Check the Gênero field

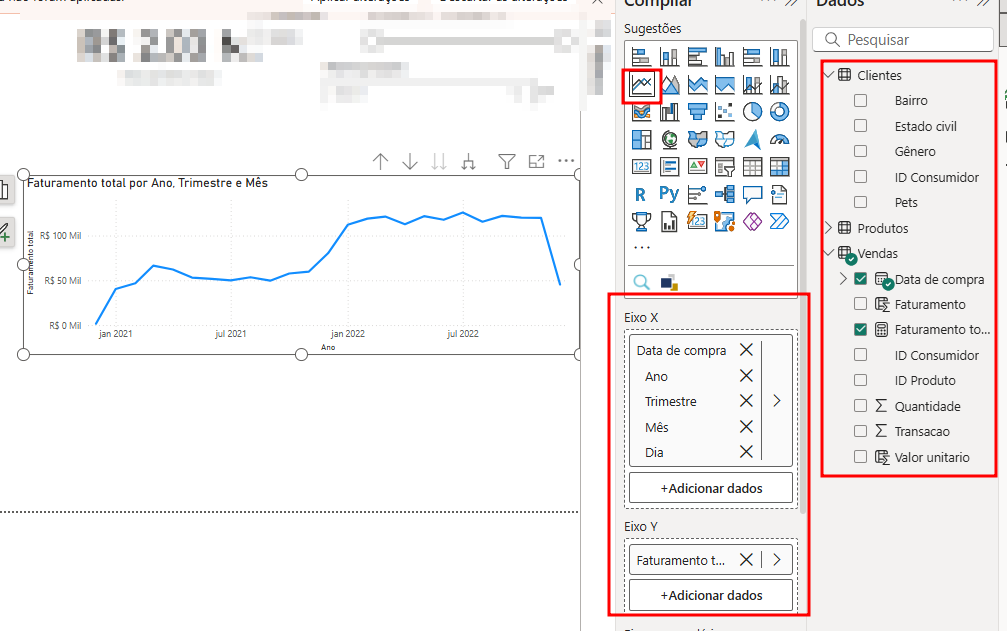pos(861,151)
